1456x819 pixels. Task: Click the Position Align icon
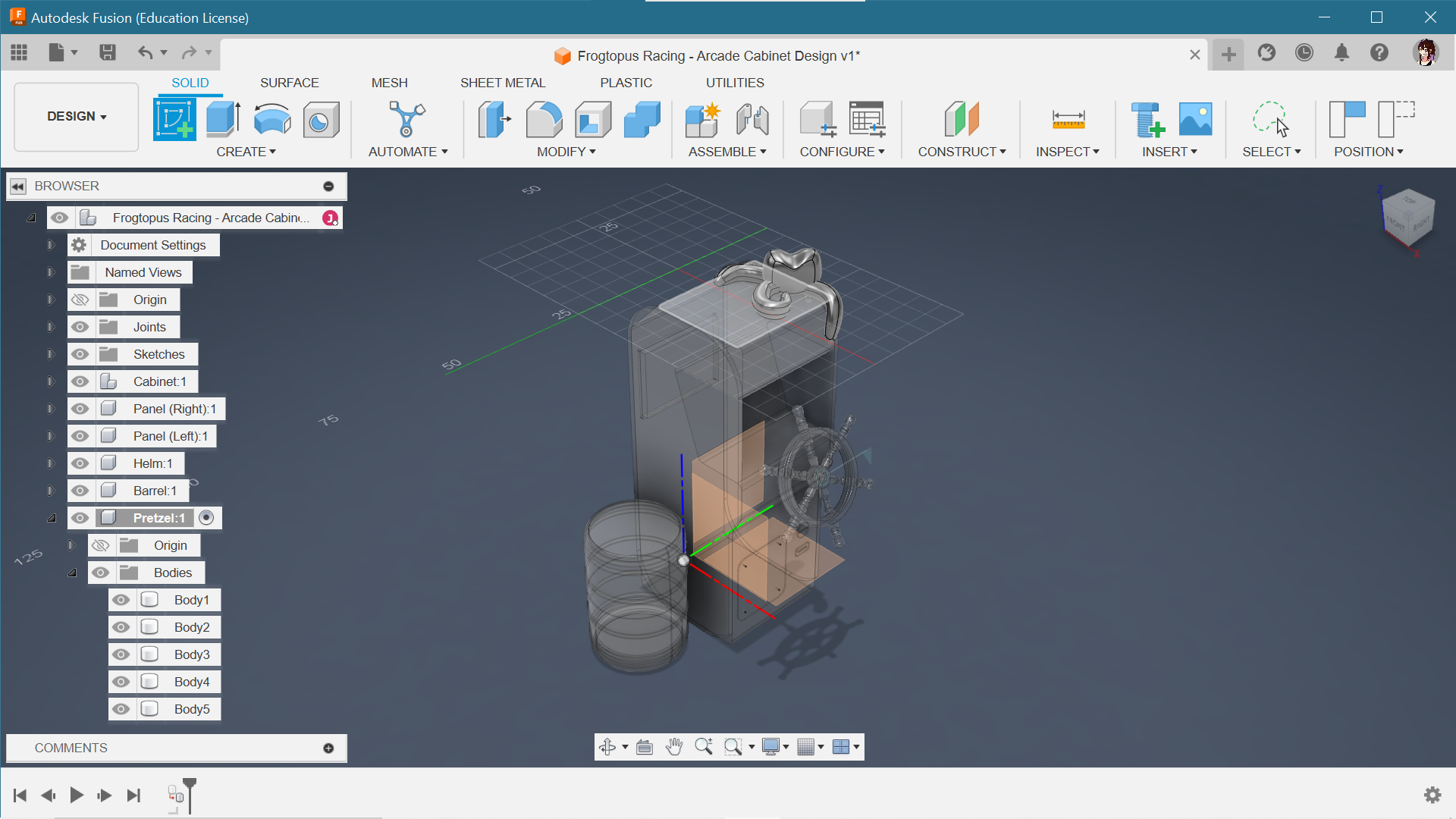(x=1347, y=119)
